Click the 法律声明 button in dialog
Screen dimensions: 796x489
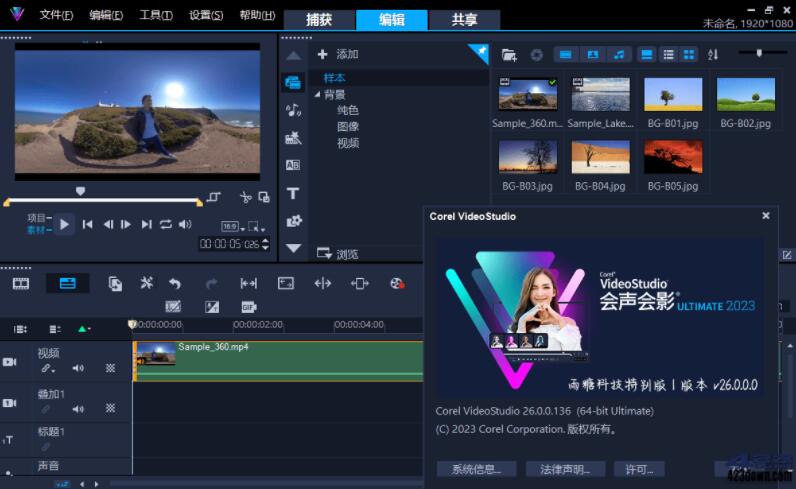(564, 469)
